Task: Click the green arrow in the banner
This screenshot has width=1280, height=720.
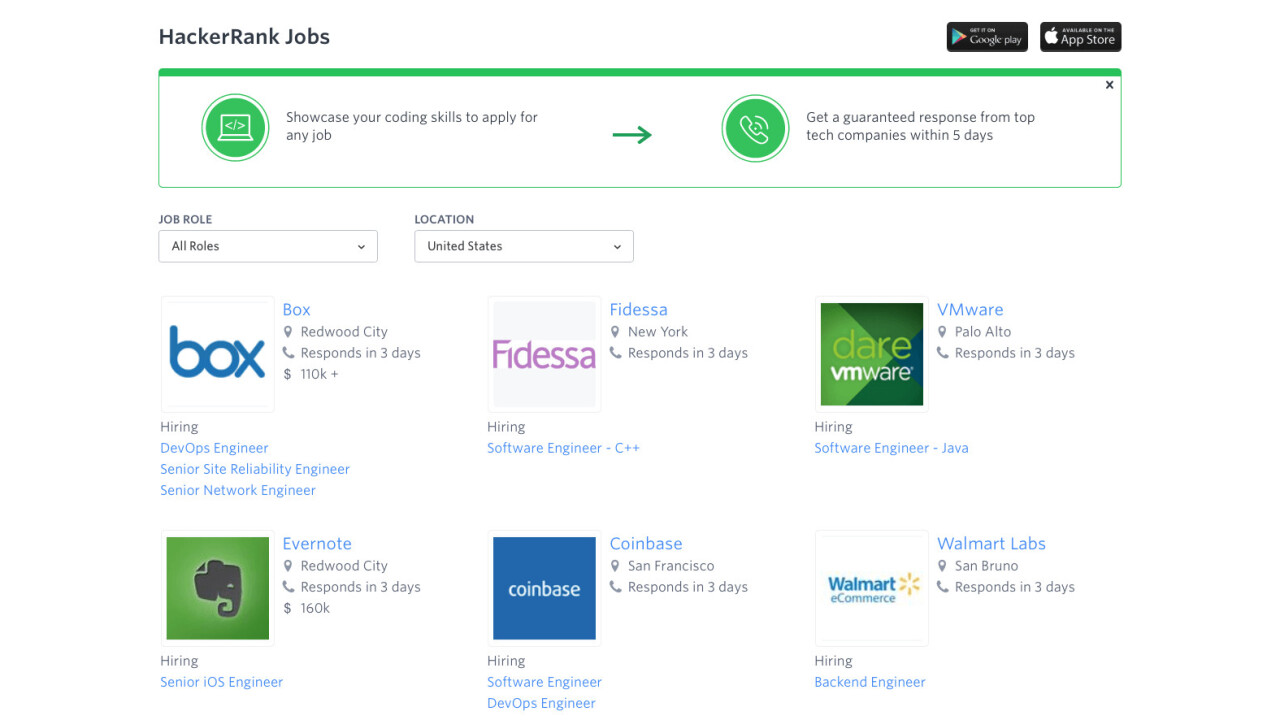Action: (x=632, y=135)
